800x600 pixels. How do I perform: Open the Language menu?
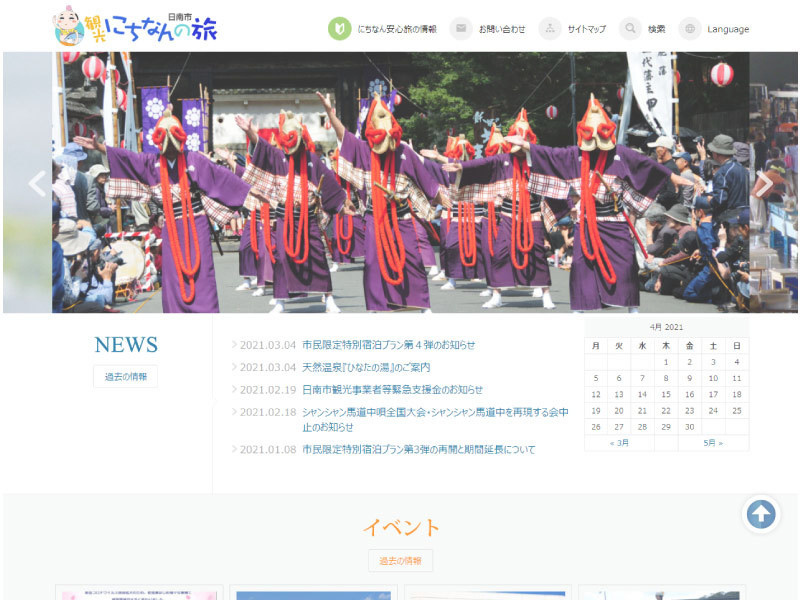click(728, 29)
